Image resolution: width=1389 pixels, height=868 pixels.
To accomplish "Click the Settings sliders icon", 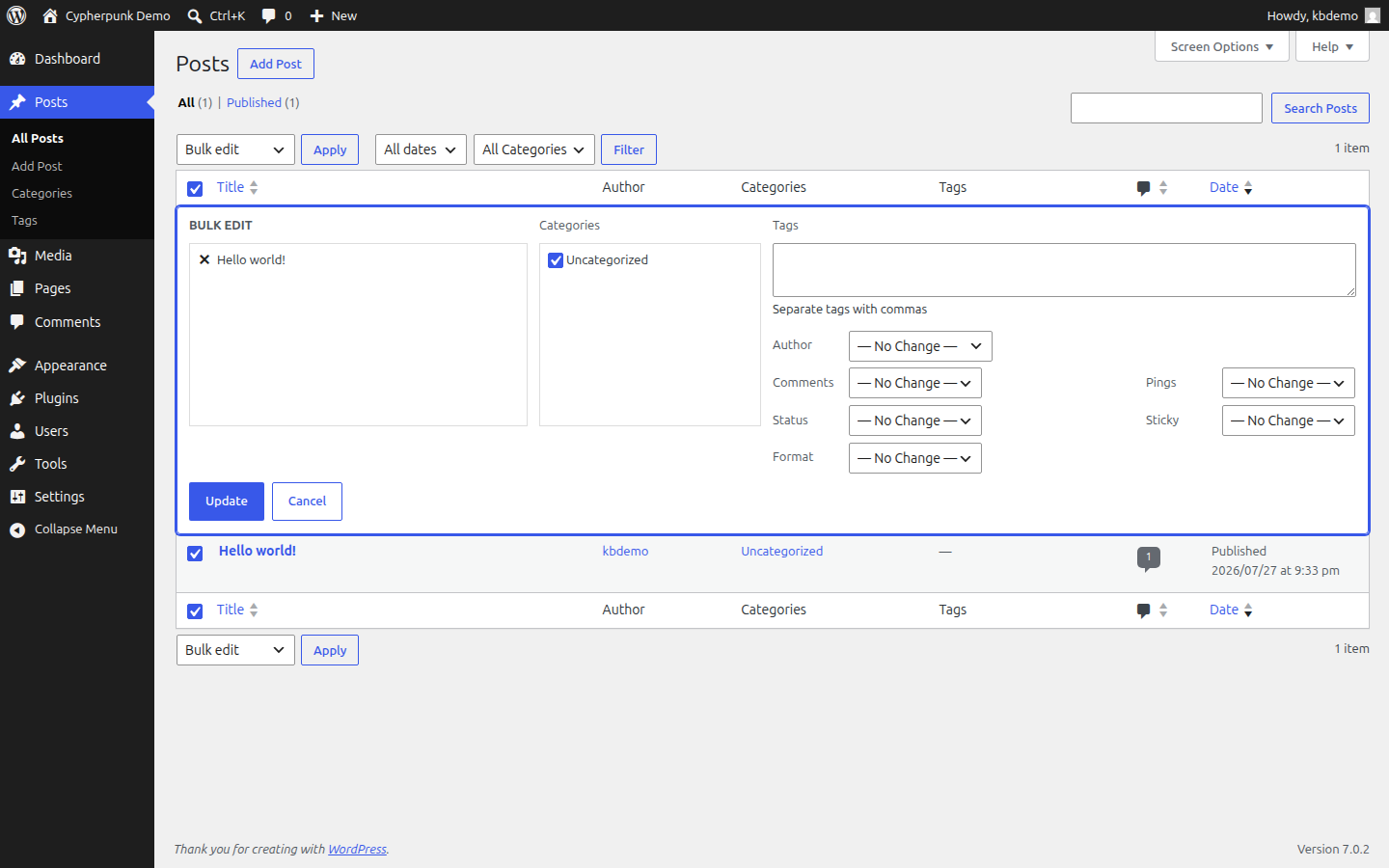I will click(x=17, y=497).
